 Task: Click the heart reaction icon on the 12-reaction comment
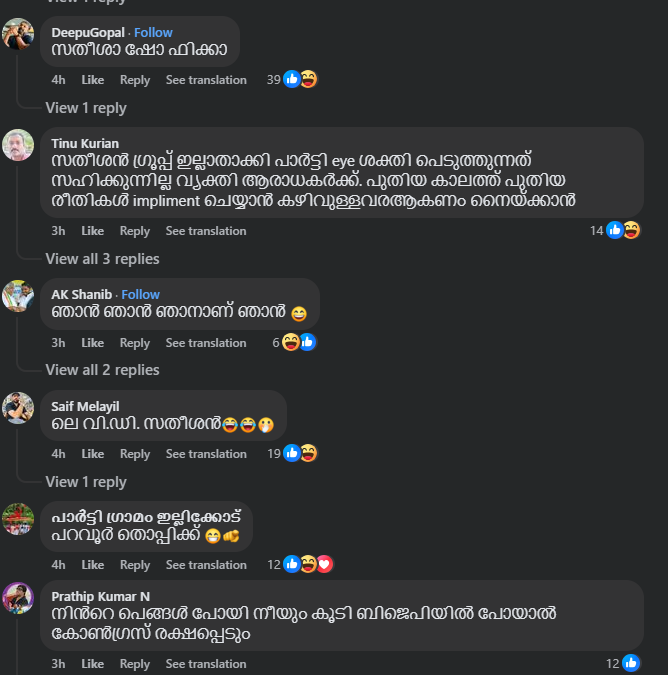click(325, 564)
